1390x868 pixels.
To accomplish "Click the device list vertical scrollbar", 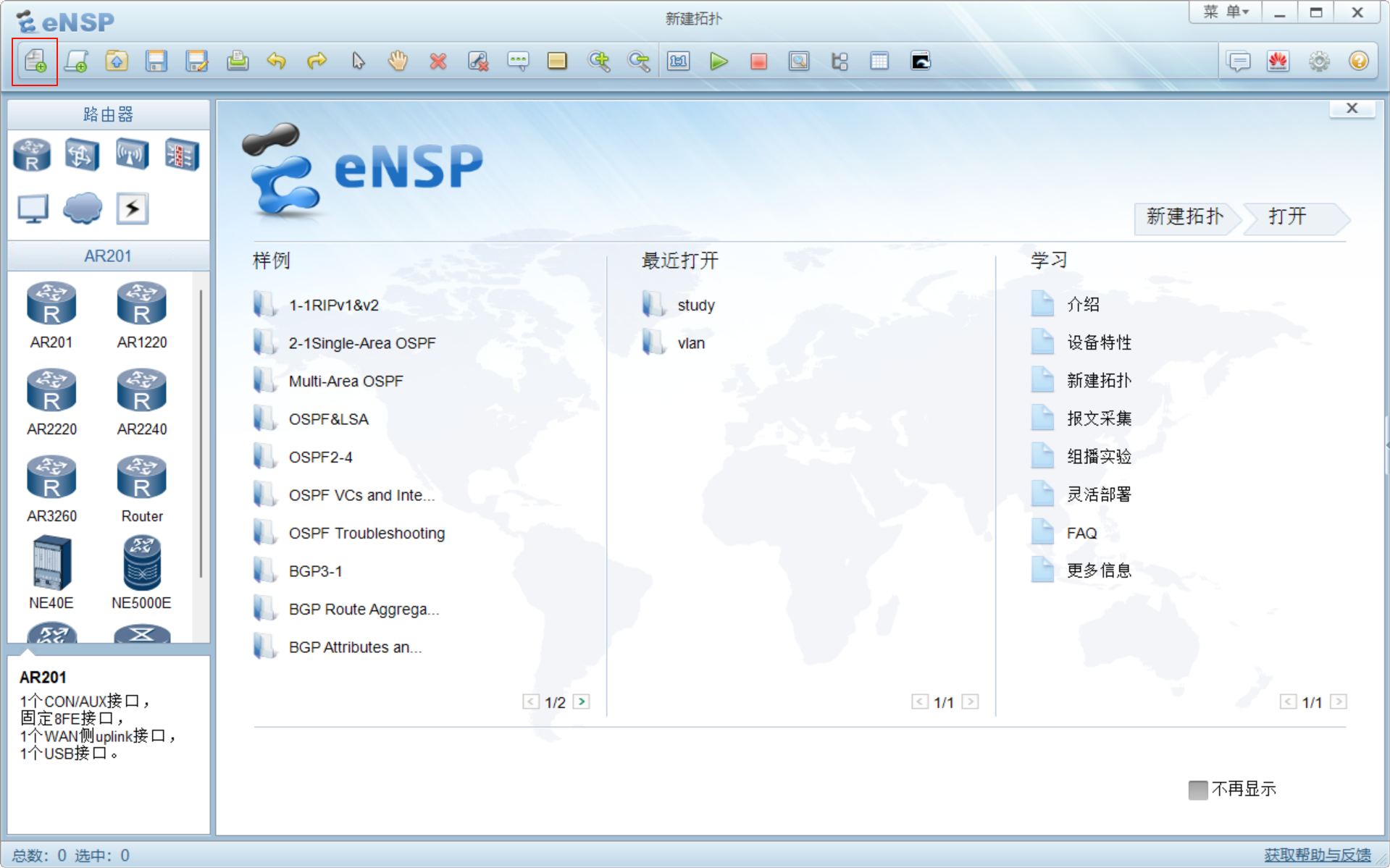I will [201, 434].
